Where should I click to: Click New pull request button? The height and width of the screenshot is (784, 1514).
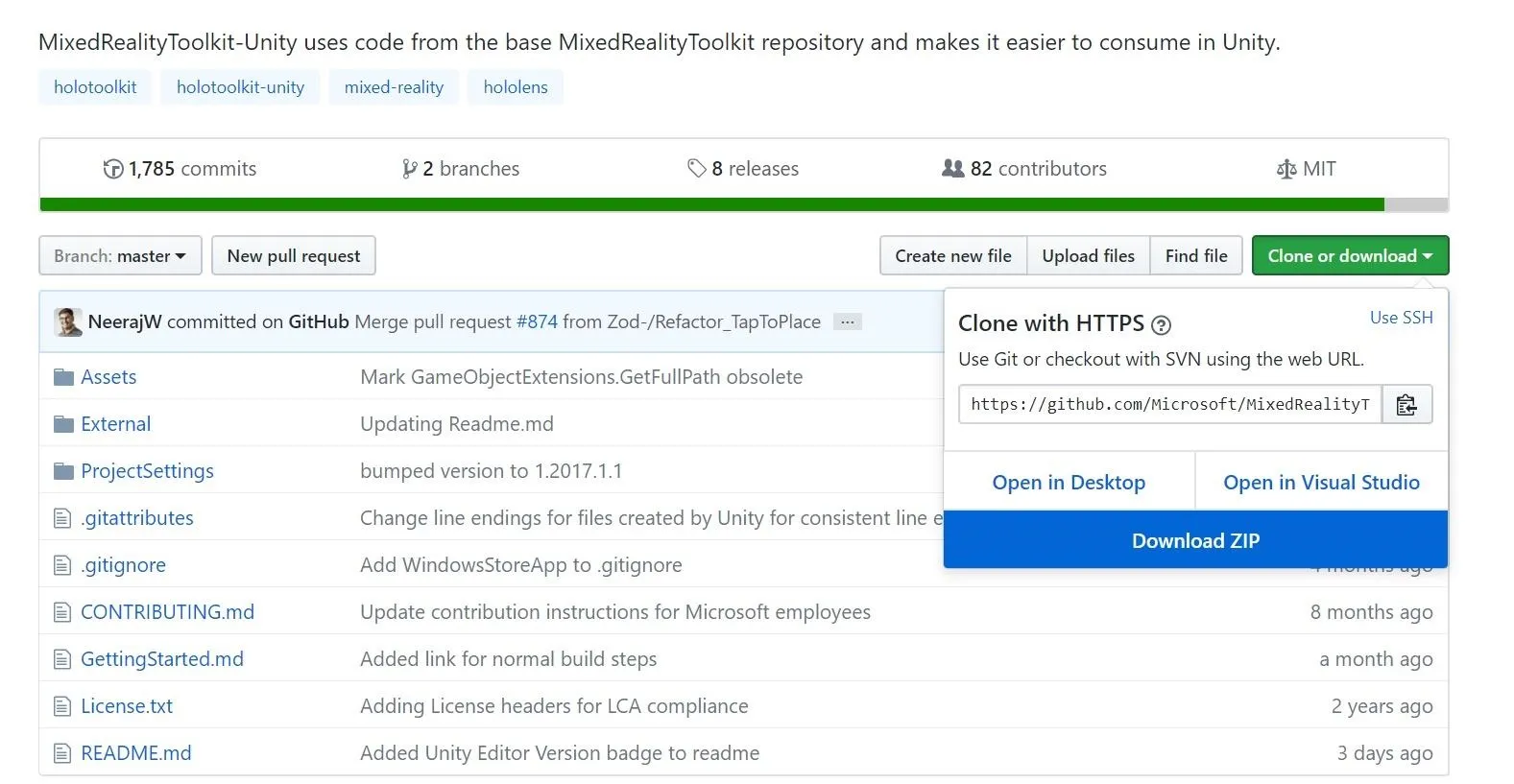294,255
